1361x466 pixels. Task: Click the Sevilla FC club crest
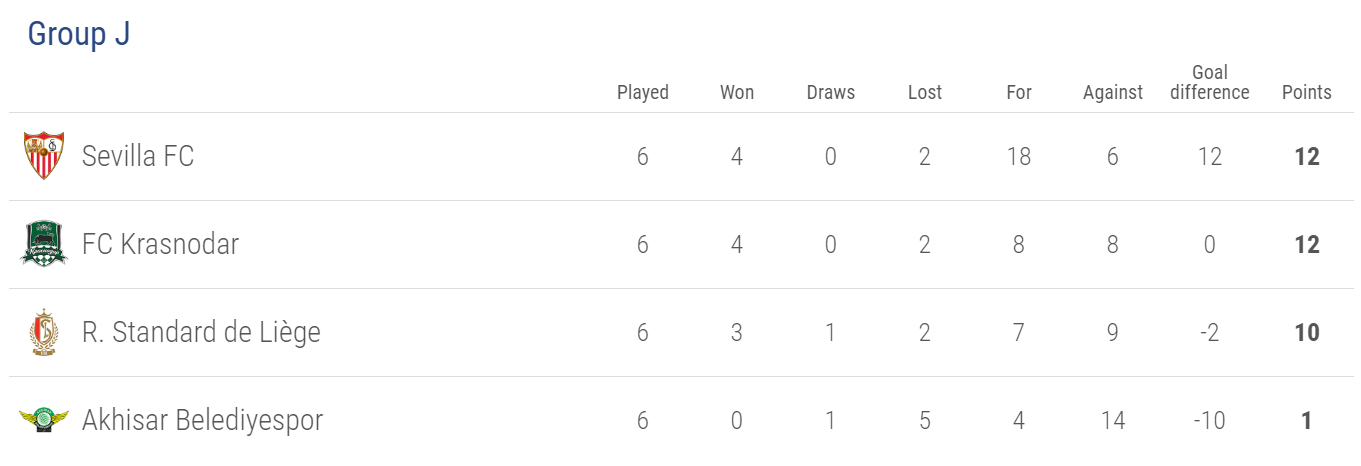coord(44,156)
